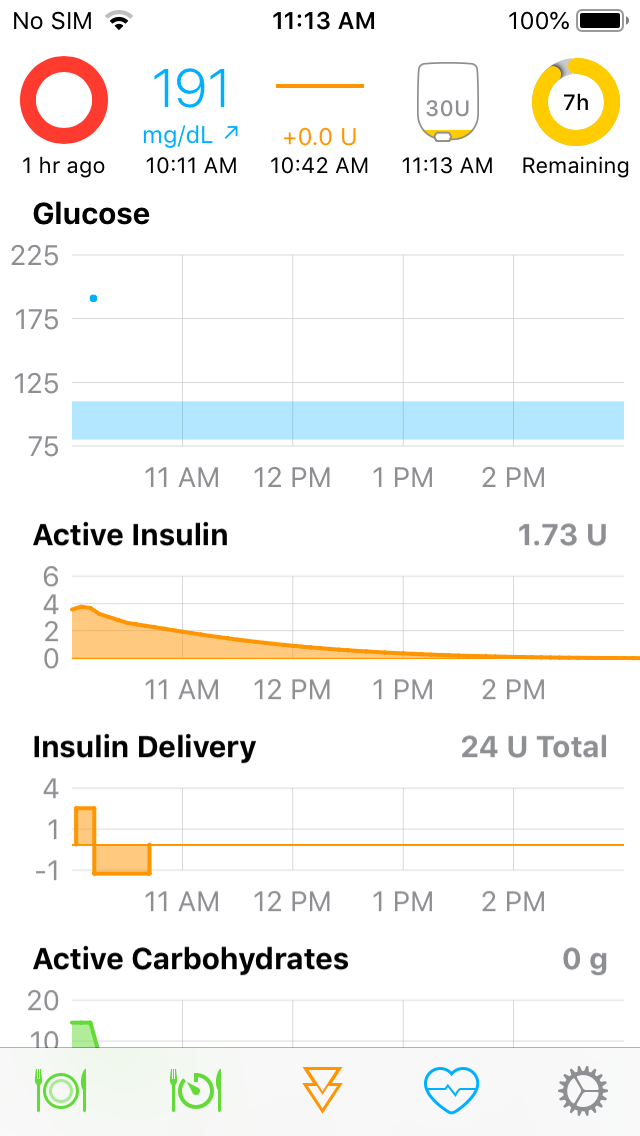Open the bolus delivery arrows icon

320,1090
